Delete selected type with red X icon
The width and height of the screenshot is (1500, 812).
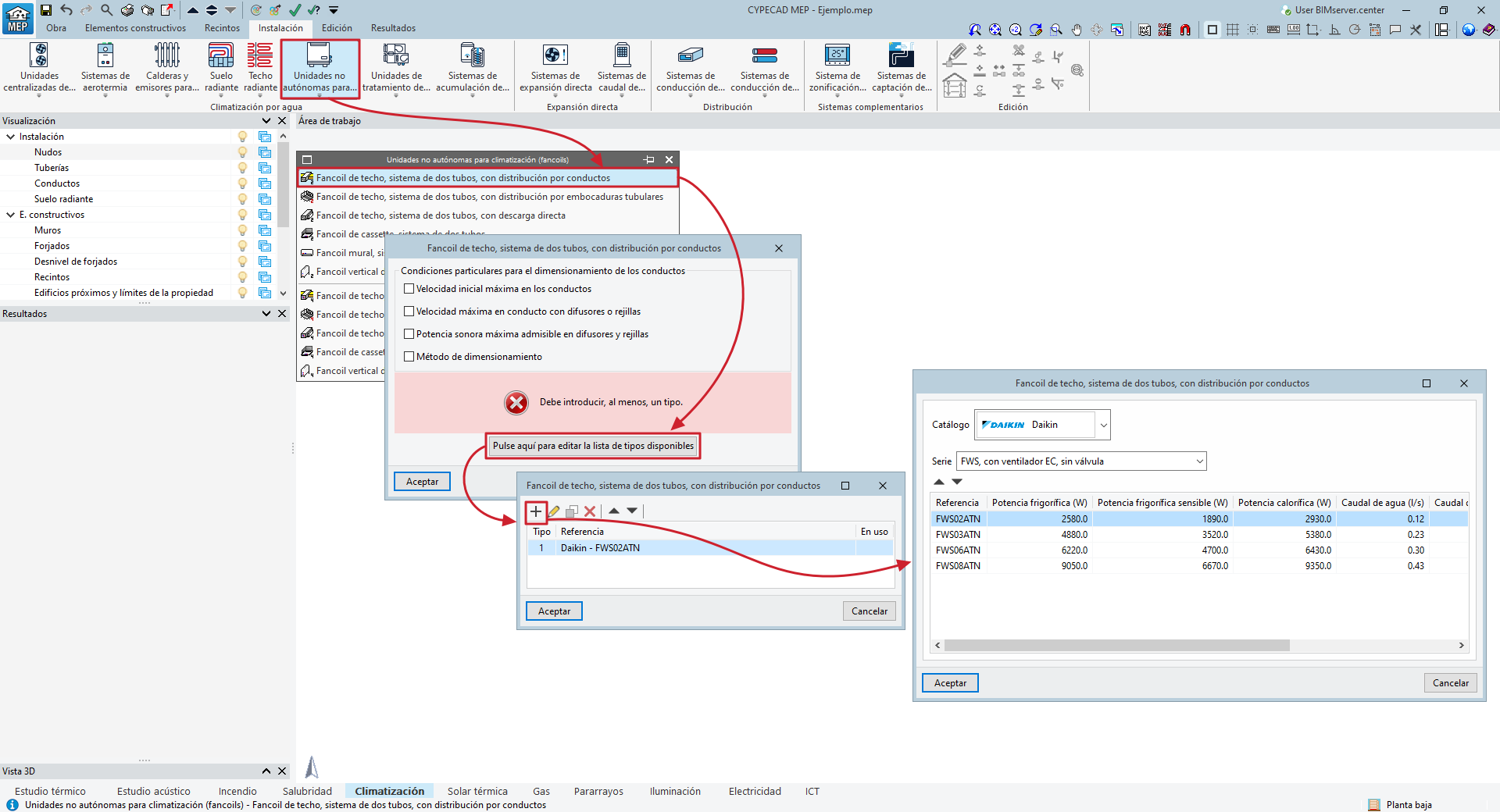(590, 511)
